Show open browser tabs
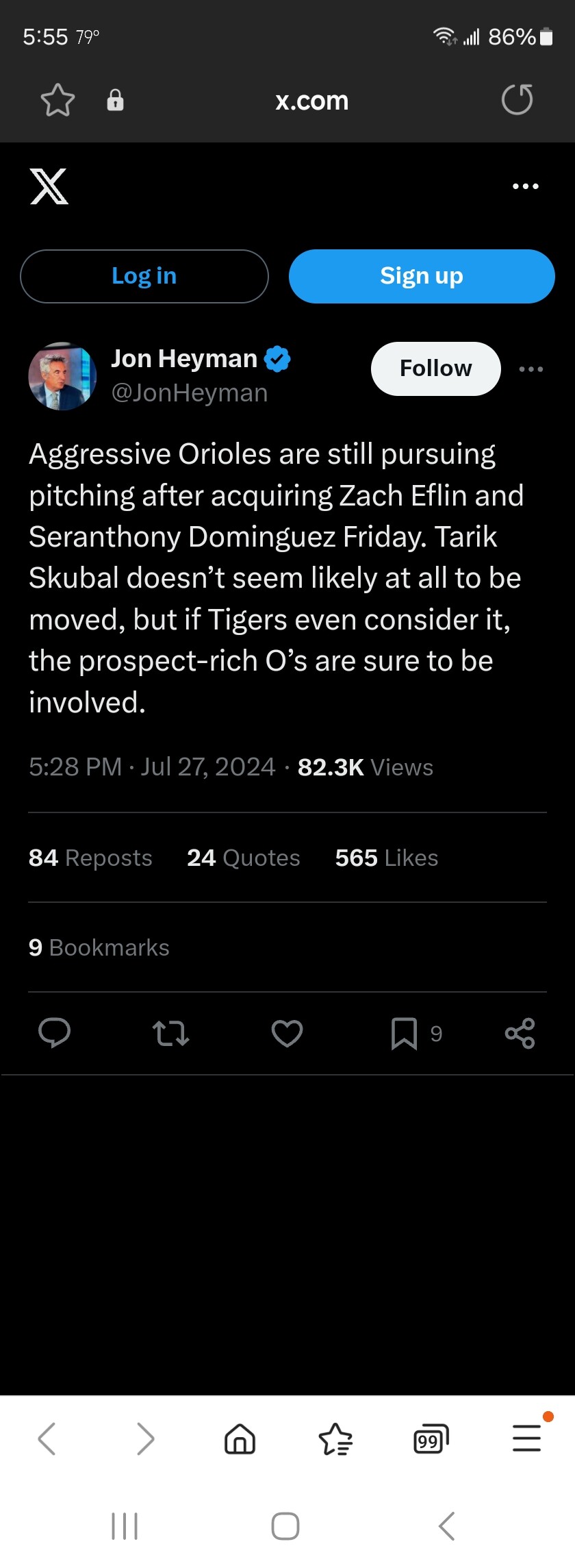The width and height of the screenshot is (575, 1568). tap(431, 1439)
